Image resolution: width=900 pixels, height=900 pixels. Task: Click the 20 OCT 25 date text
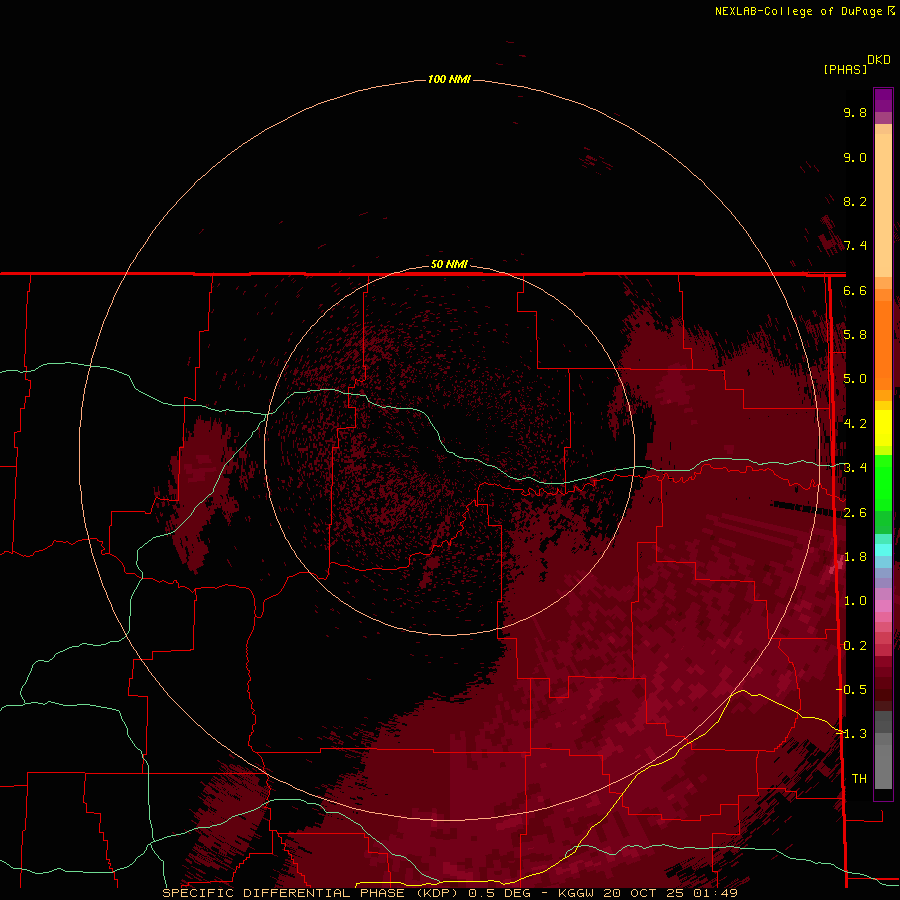(643, 893)
